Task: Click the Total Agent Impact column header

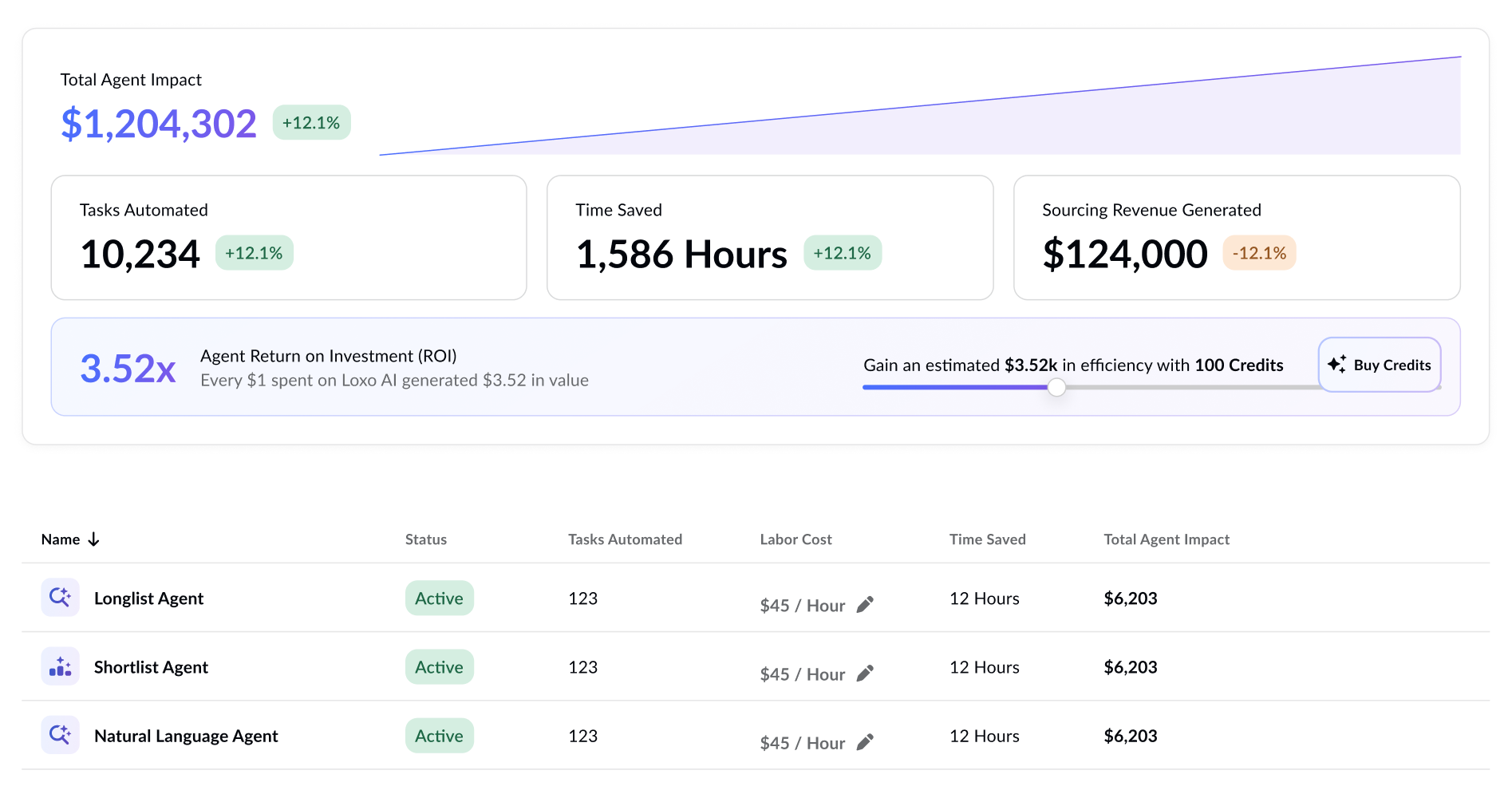Action: pos(1167,539)
